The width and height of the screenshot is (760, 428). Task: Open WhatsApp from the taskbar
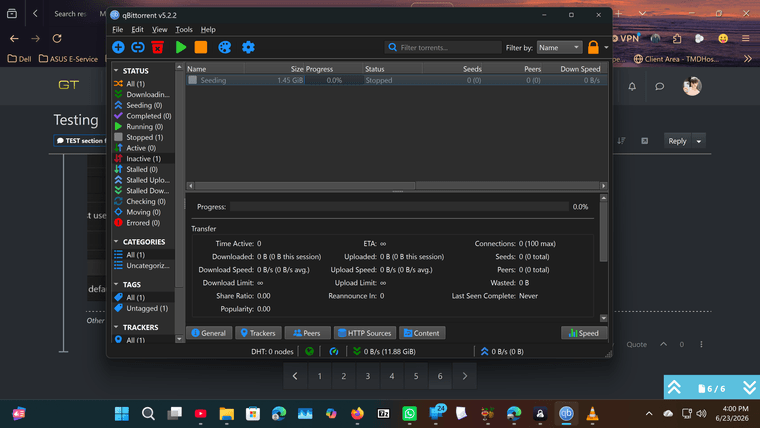(x=410, y=413)
